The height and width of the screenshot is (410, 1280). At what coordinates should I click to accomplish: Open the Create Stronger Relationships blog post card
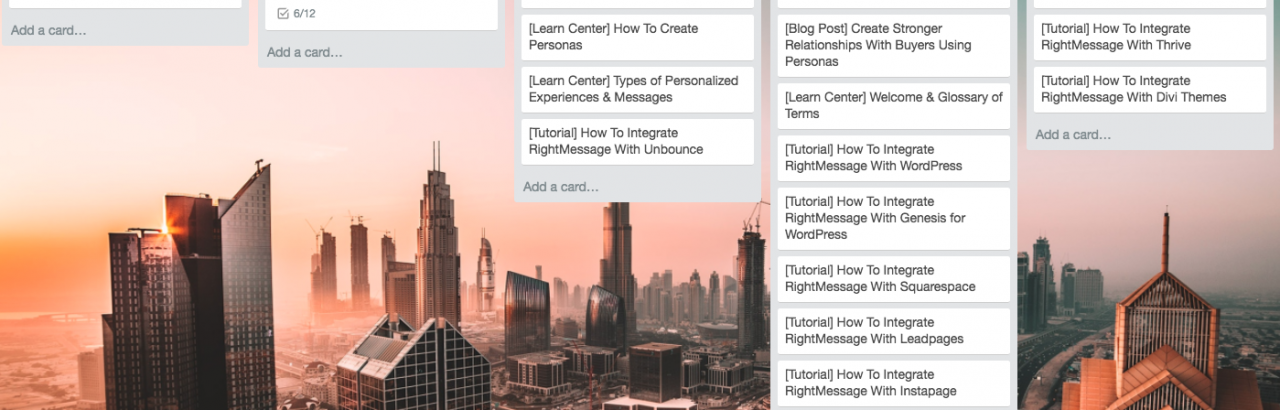click(x=893, y=45)
